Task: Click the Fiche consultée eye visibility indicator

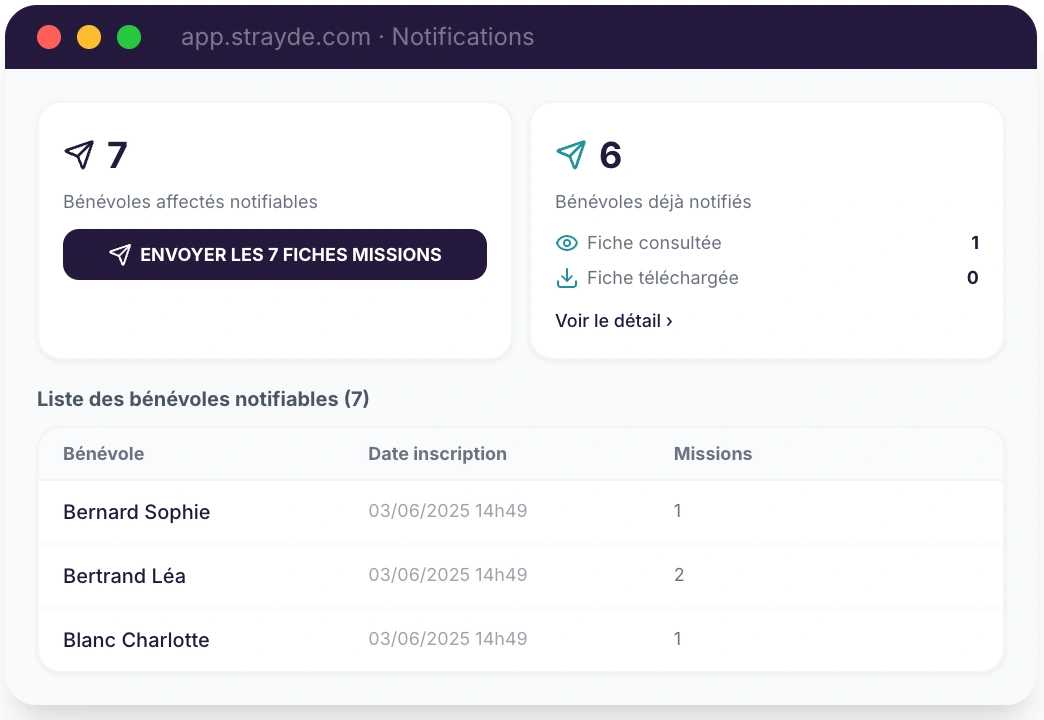Action: [x=567, y=242]
